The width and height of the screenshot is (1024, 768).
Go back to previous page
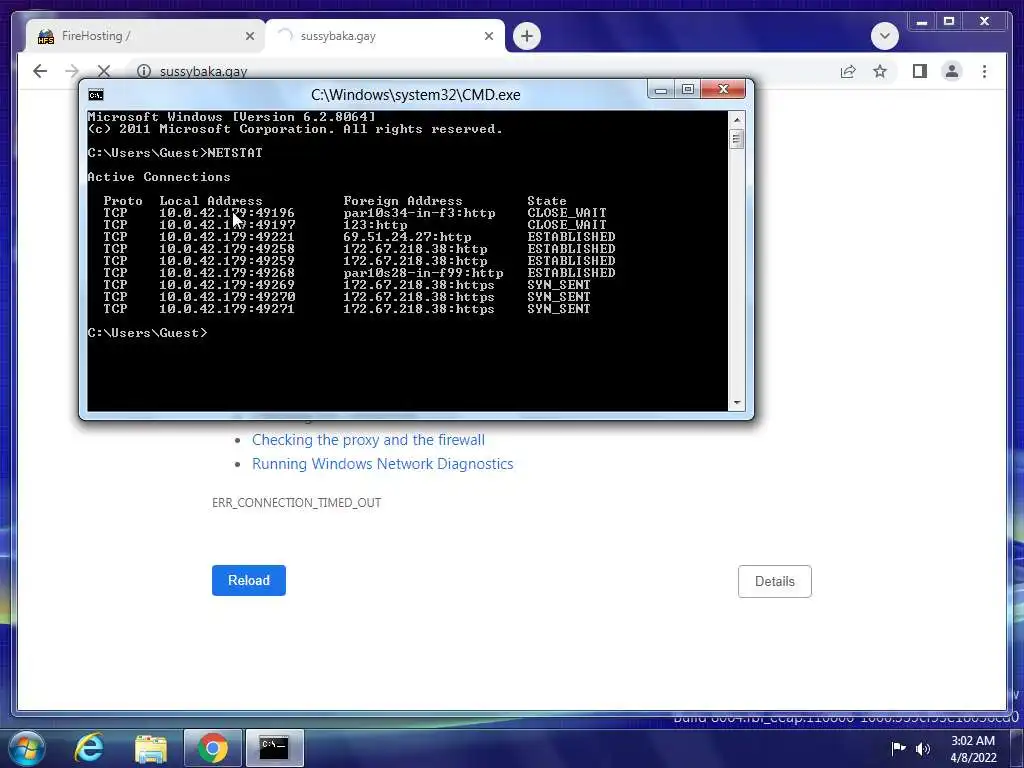(x=40, y=71)
